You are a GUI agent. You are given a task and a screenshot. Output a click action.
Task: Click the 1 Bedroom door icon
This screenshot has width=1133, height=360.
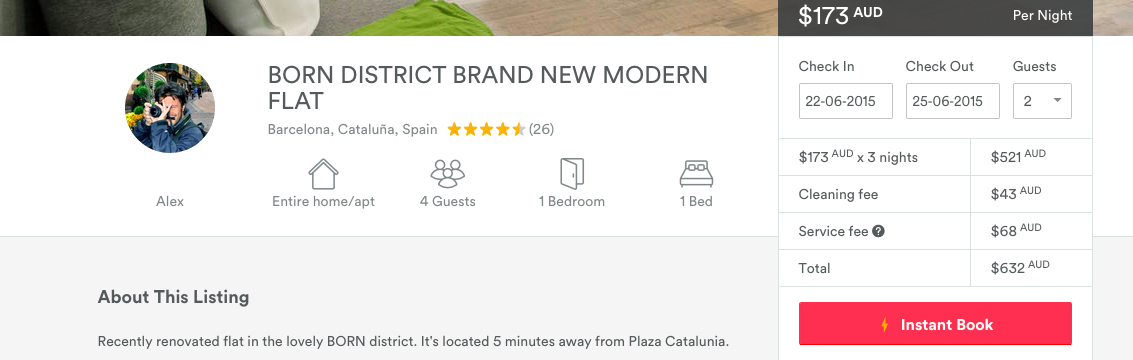pyautogui.click(x=572, y=174)
